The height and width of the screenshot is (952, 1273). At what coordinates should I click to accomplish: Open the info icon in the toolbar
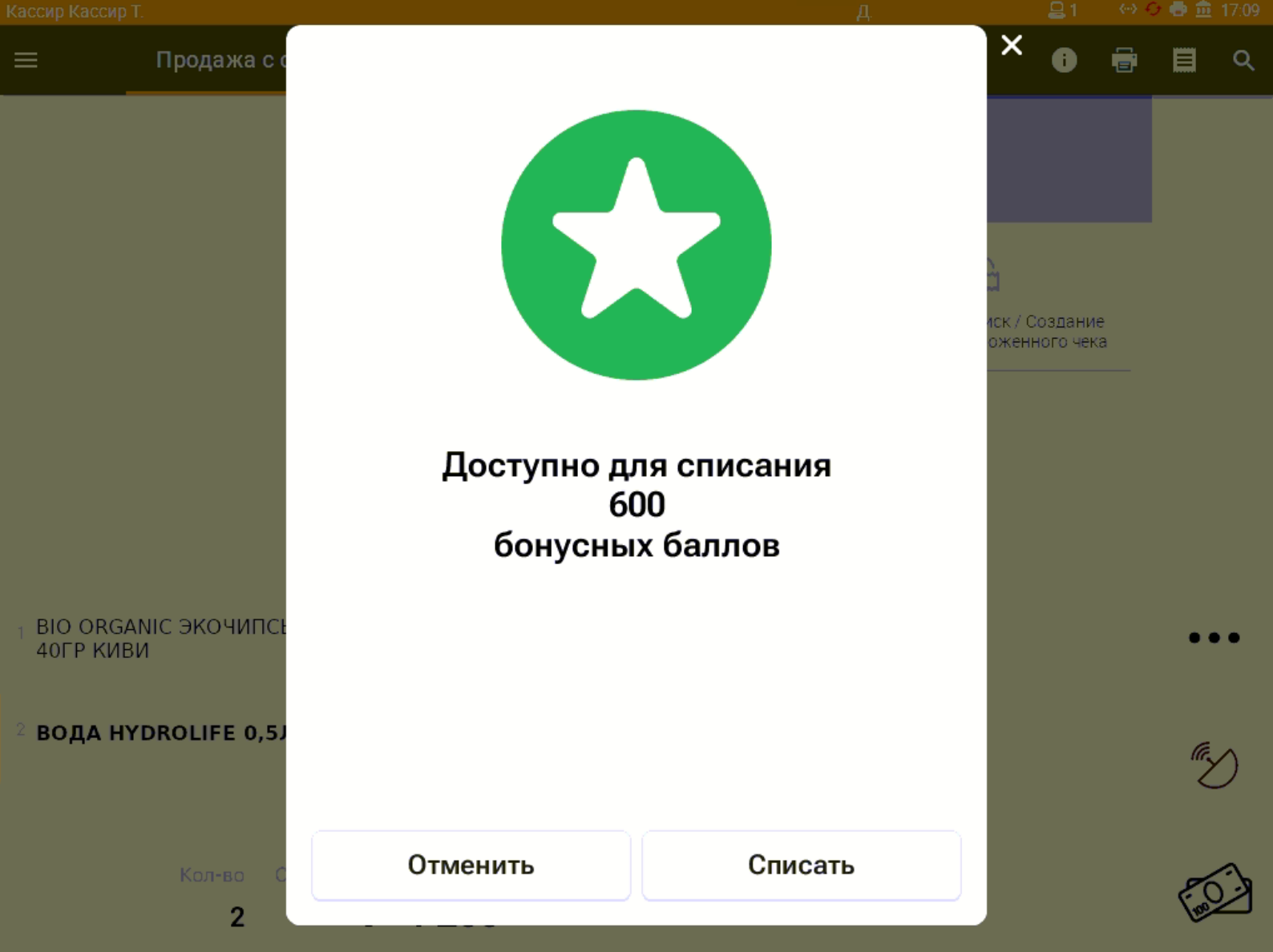[x=1064, y=60]
